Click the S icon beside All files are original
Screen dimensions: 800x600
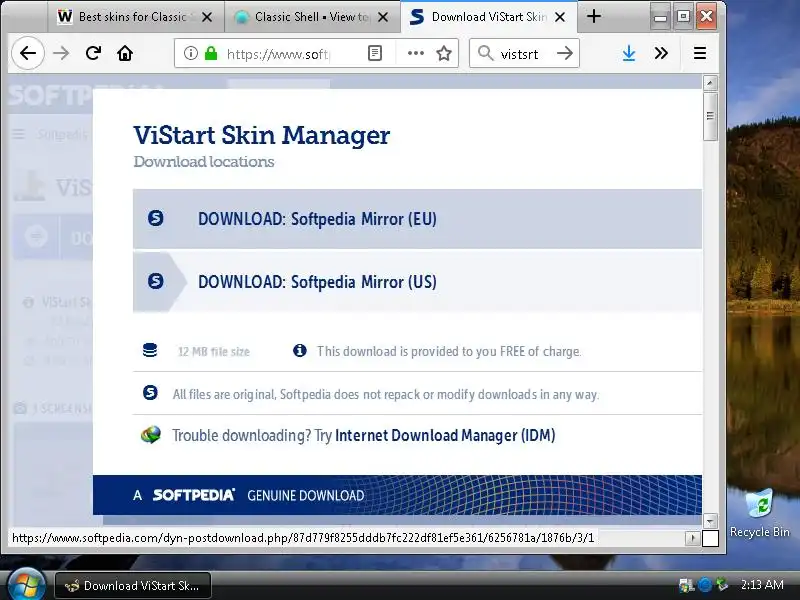click(150, 393)
